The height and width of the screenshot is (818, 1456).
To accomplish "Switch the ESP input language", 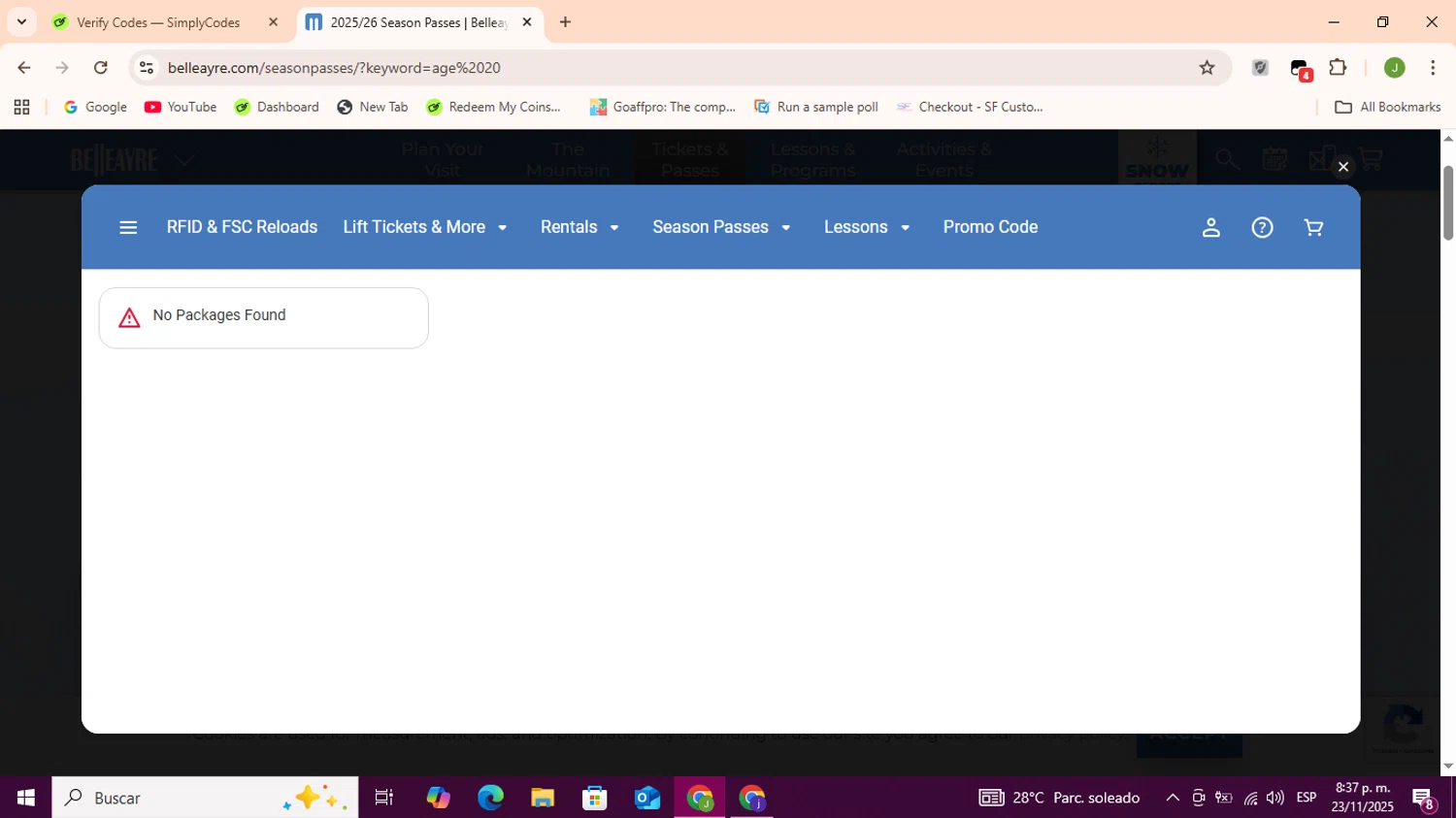I will pyautogui.click(x=1307, y=798).
